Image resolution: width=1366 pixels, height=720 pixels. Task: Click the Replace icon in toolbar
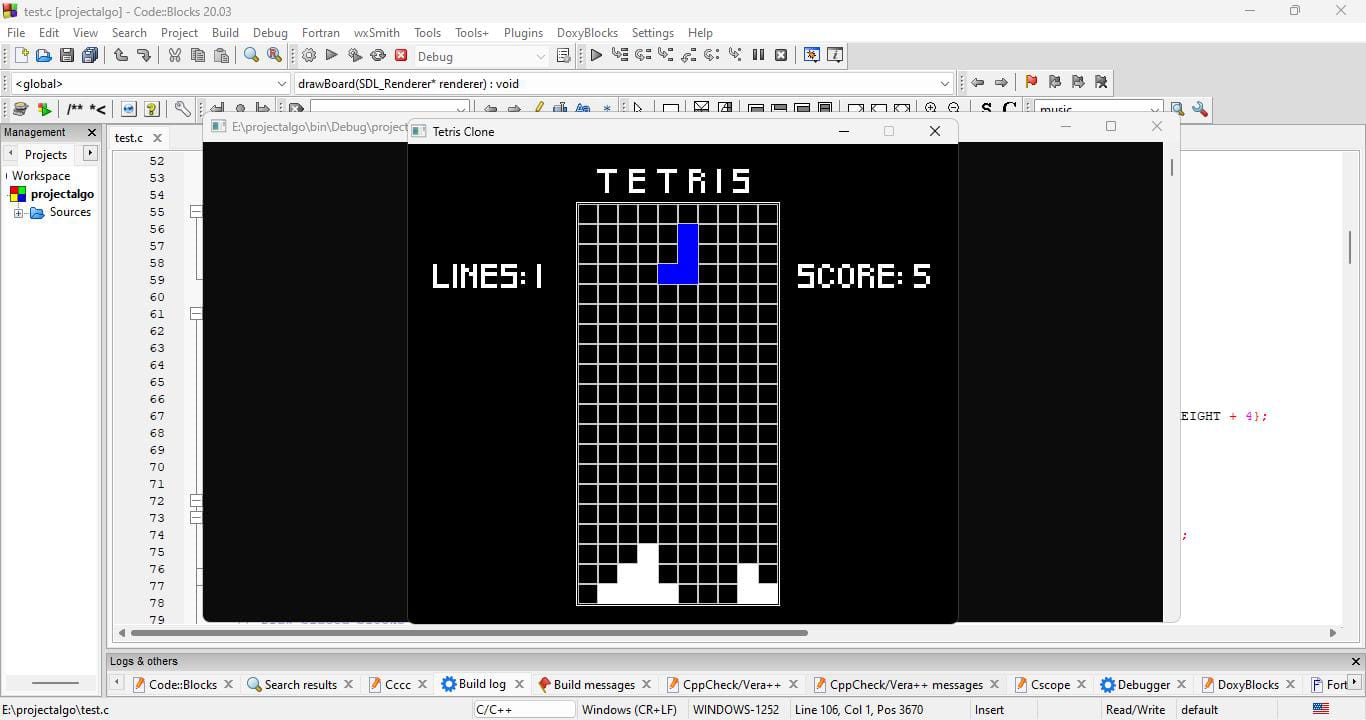(274, 56)
